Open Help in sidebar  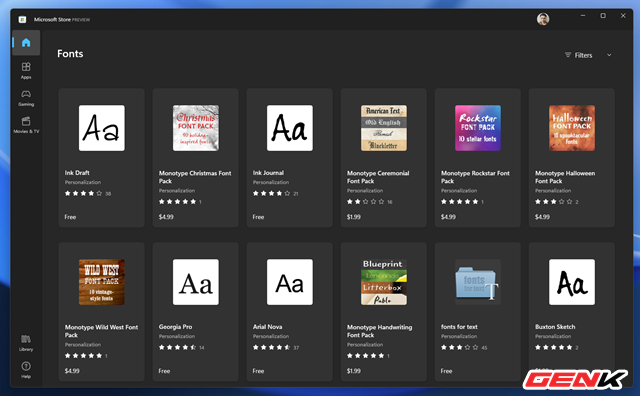(x=26, y=370)
